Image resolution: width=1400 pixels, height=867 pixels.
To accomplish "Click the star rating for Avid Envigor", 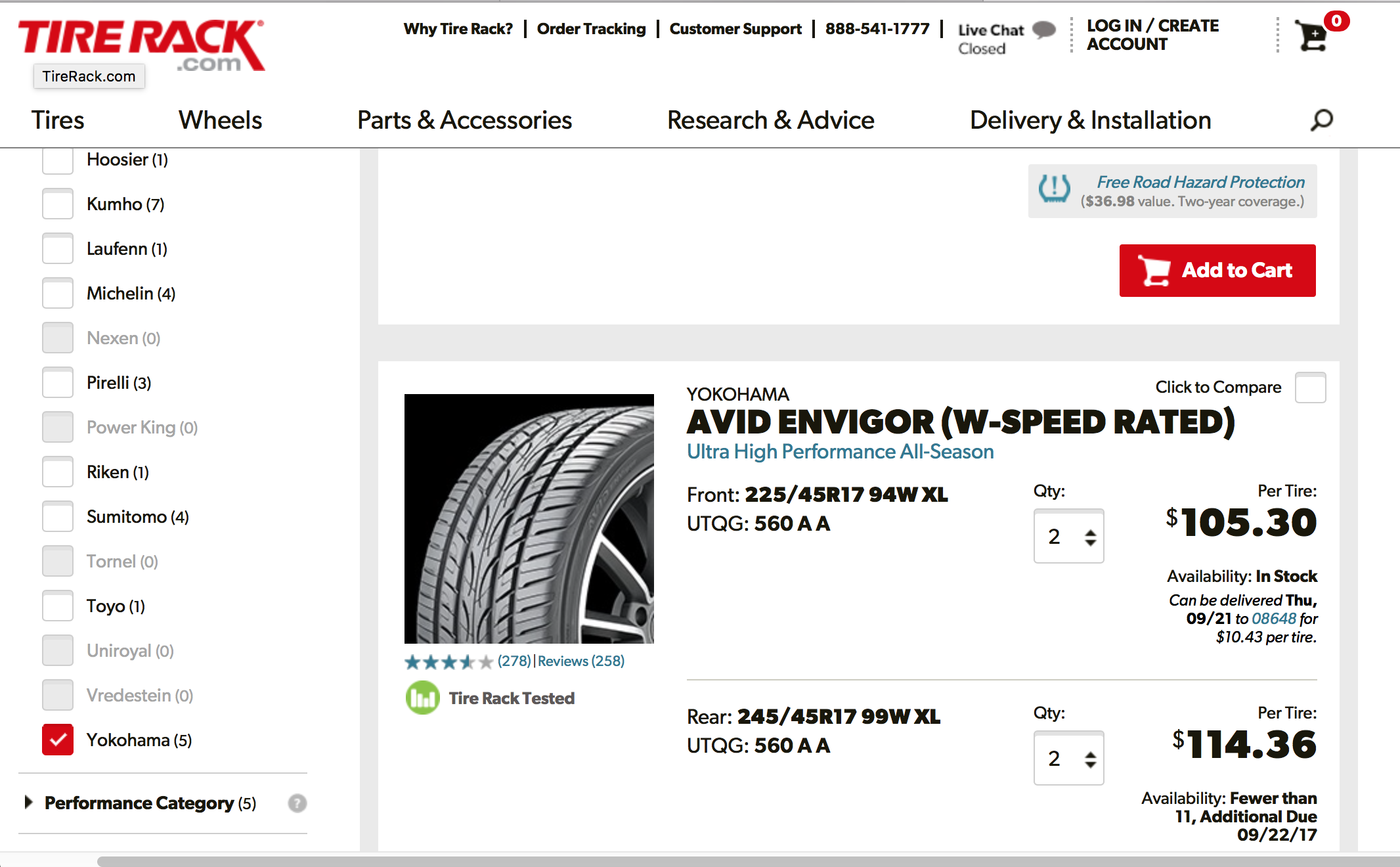I will pos(448,662).
